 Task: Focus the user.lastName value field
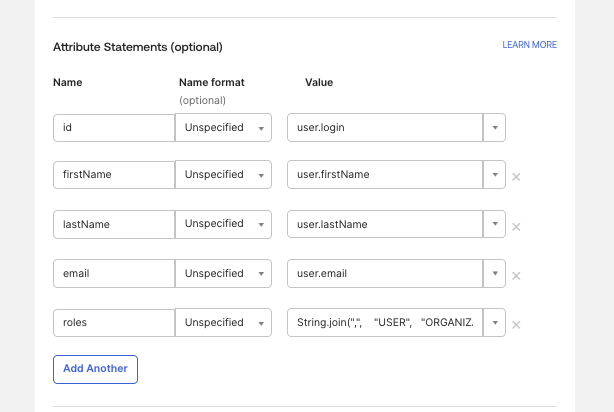point(385,224)
